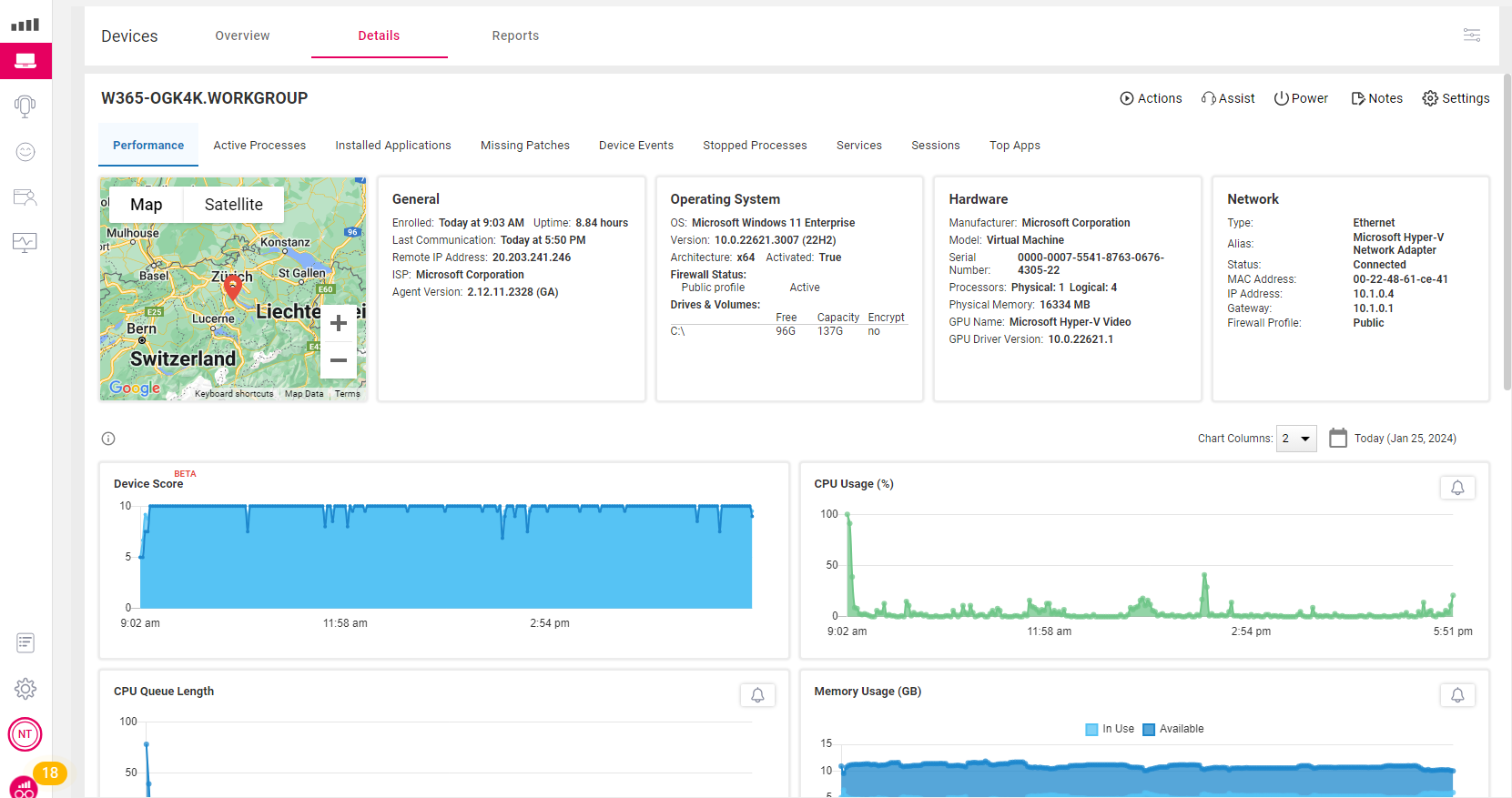
Task: Open the user search sidebar icon
Action: click(x=25, y=197)
